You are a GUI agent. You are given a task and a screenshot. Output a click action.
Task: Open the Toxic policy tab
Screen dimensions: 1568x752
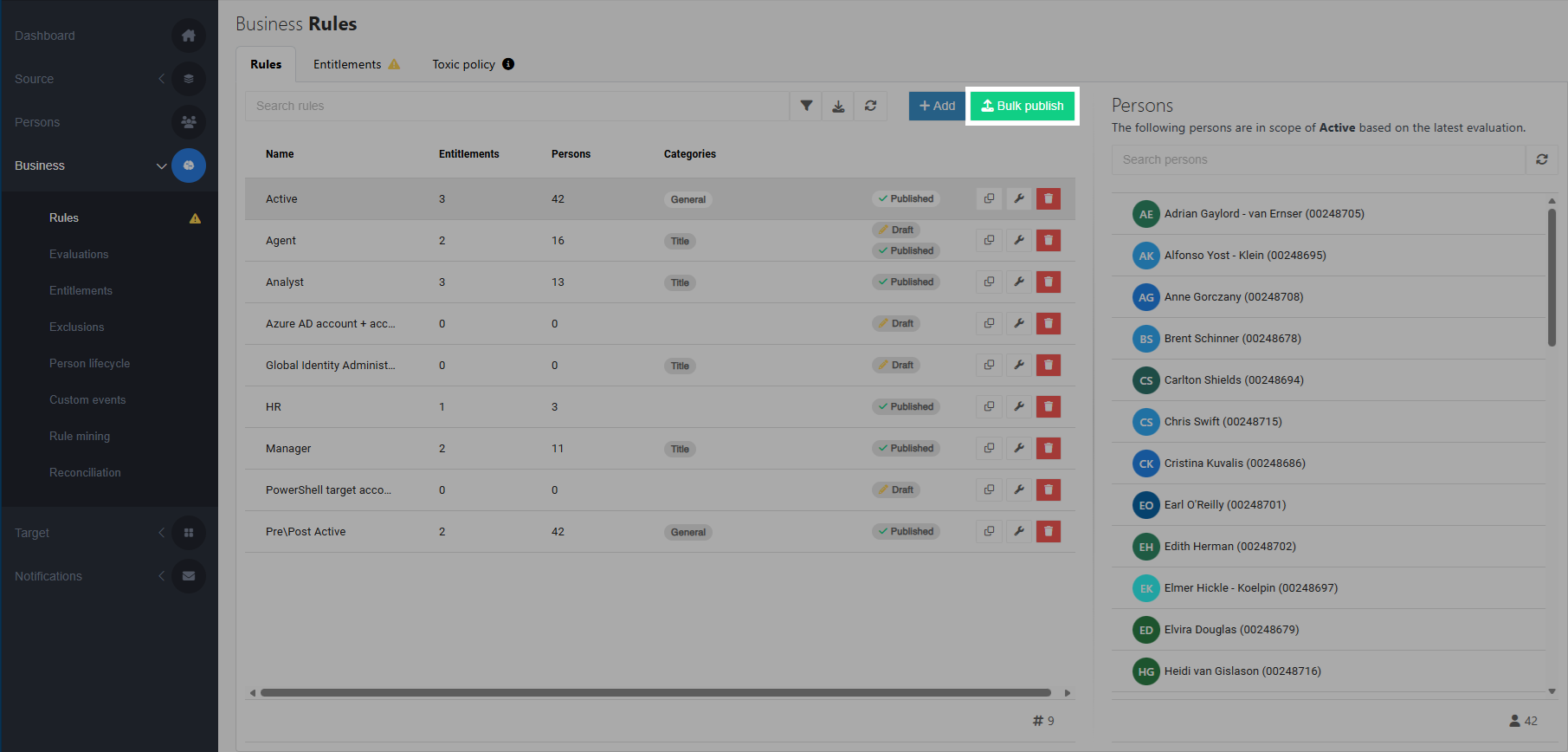[x=473, y=64]
